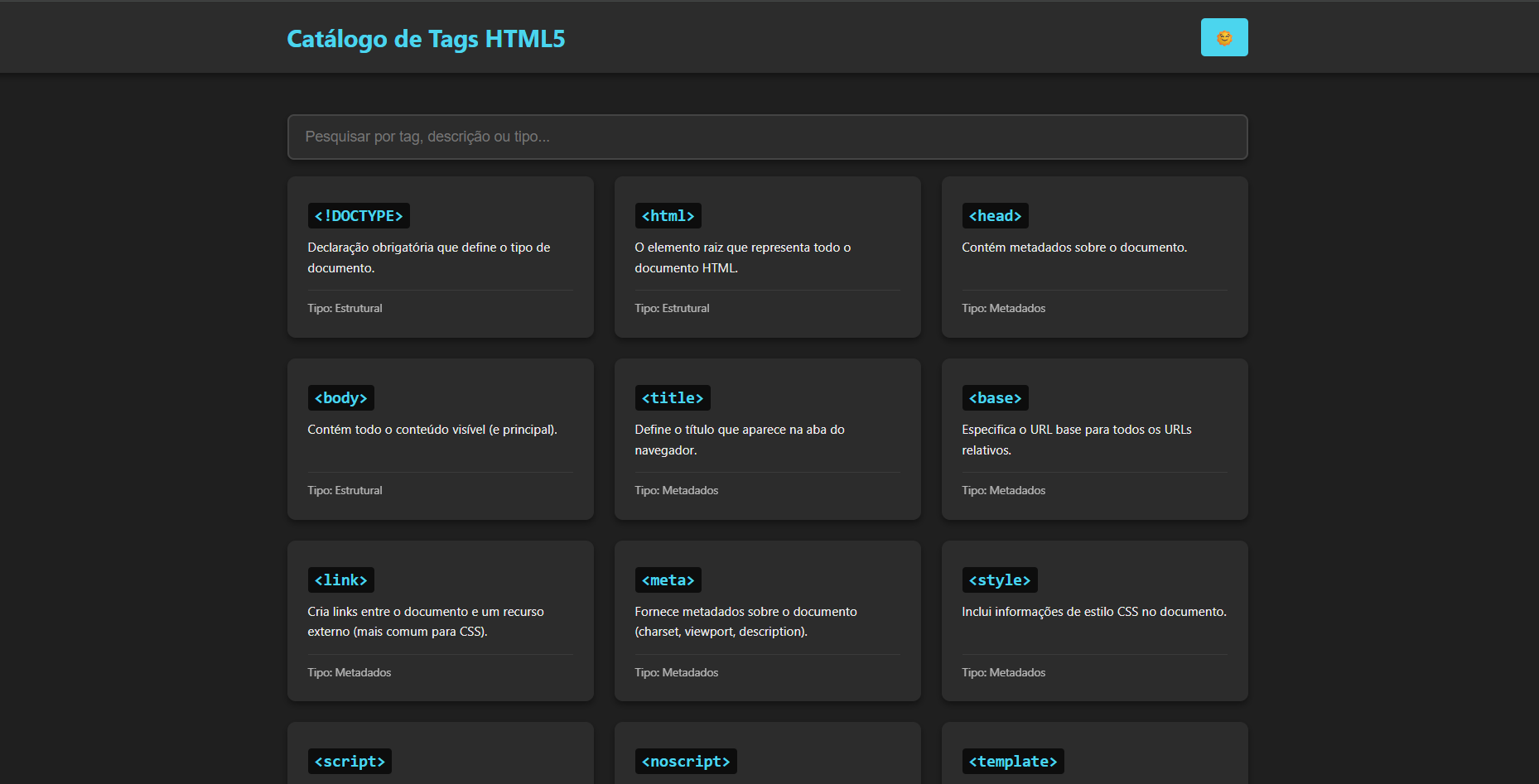Viewport: 1539px width, 784px height.
Task: Select the <body> tag badge
Action: tap(340, 397)
